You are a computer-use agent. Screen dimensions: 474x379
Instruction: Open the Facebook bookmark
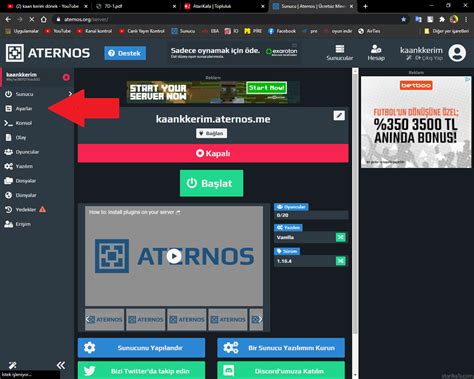(282, 31)
